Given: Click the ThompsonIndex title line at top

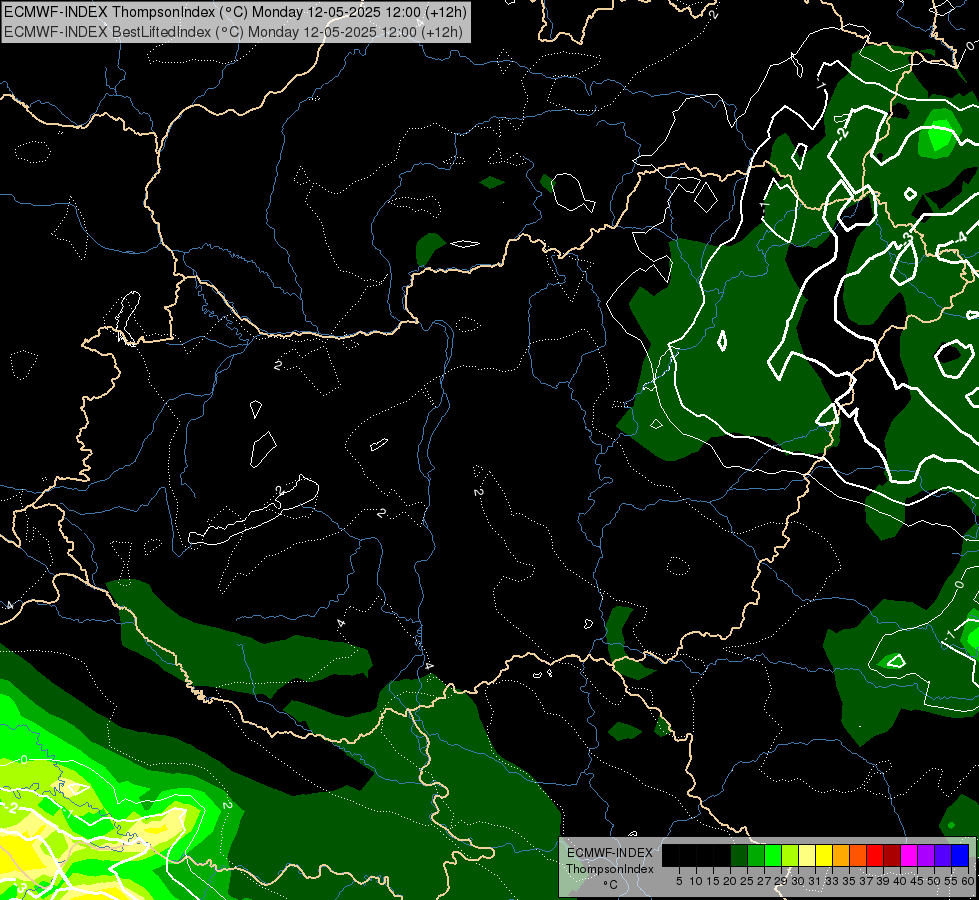Looking at the screenshot, I should coord(235,12).
